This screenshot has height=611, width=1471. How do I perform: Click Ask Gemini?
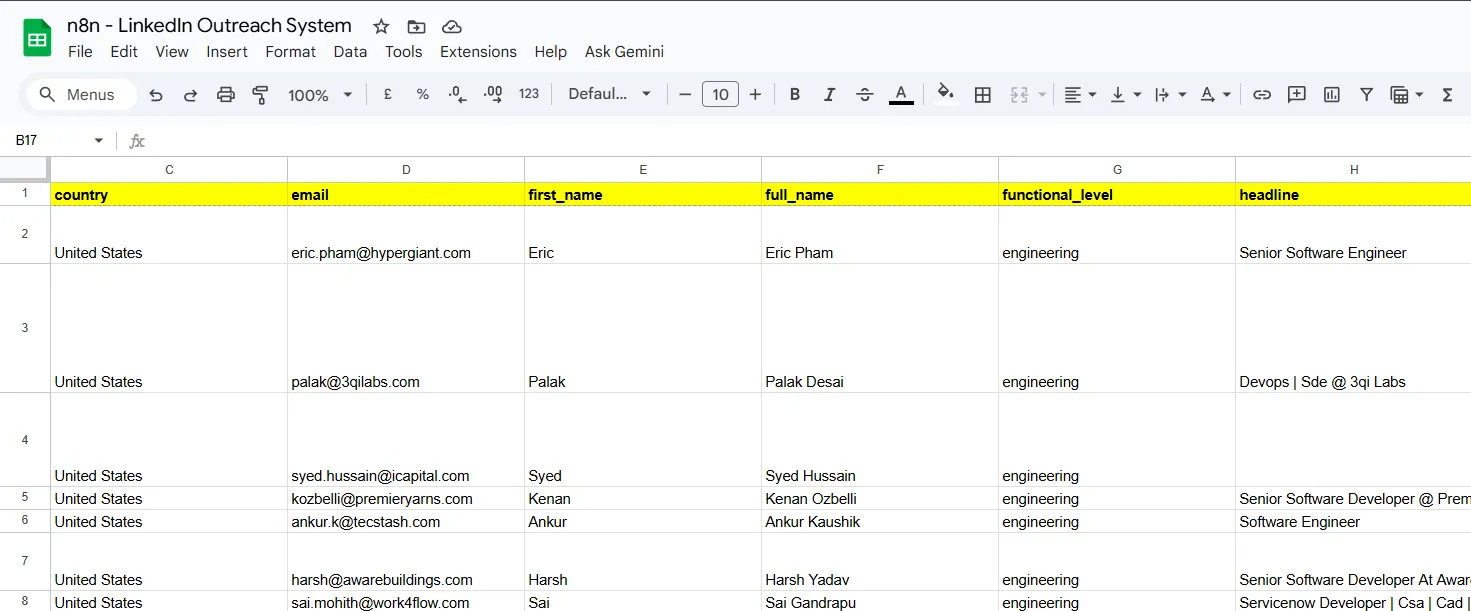[624, 52]
